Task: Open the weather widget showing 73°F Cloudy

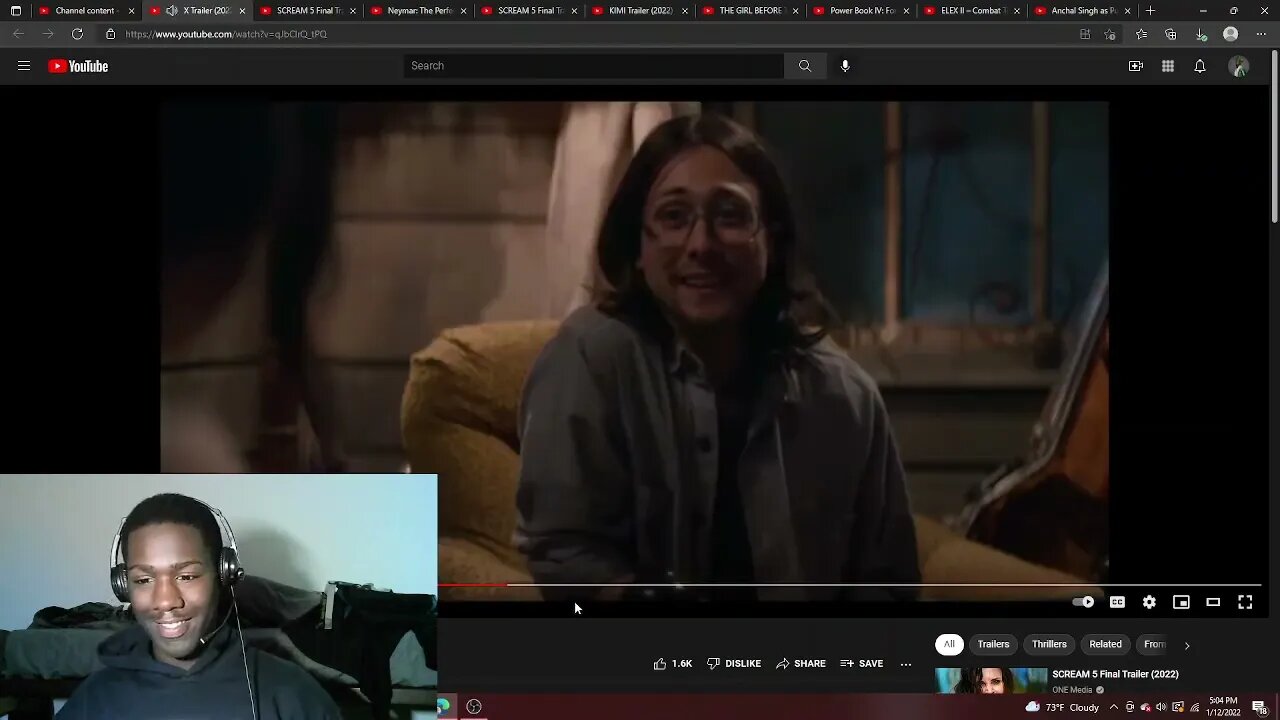Action: click(x=1061, y=707)
